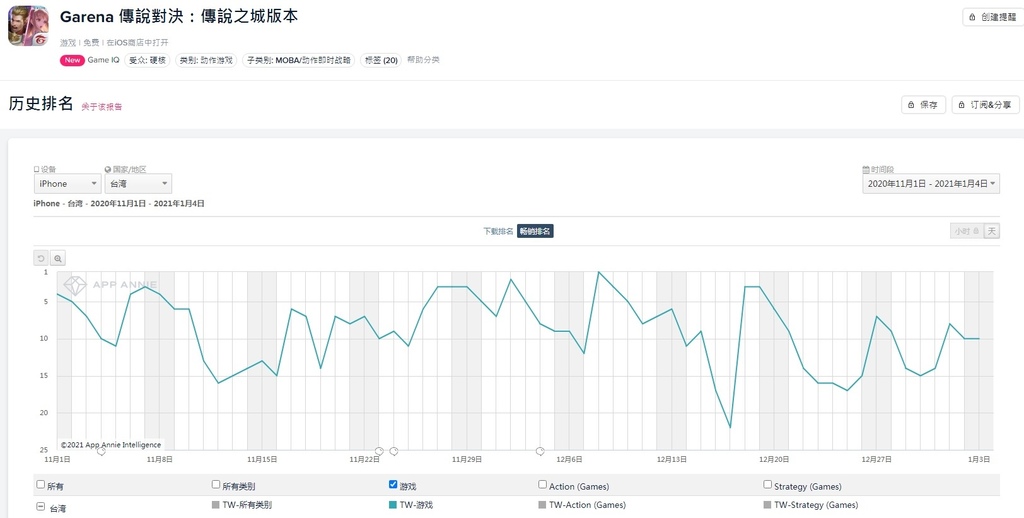Click the chart low point at rank 22

pos(730,428)
